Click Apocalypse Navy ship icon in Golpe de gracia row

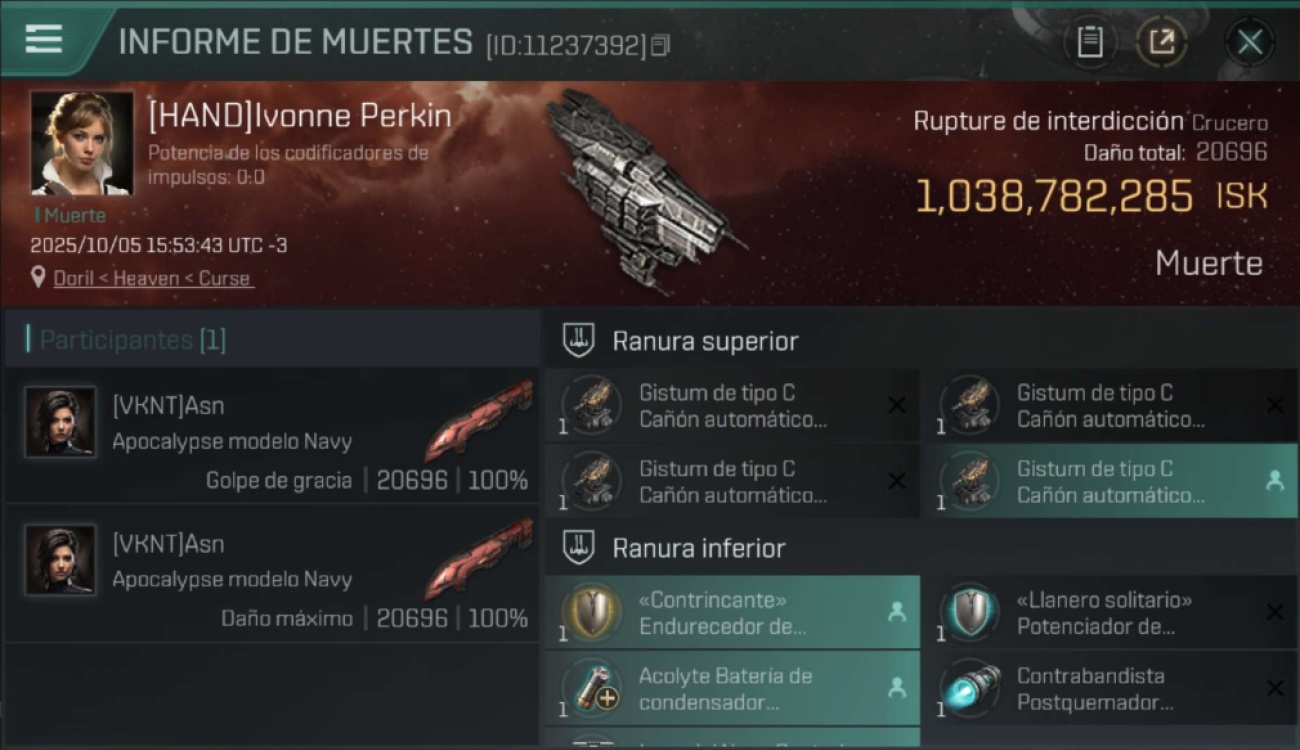480,420
